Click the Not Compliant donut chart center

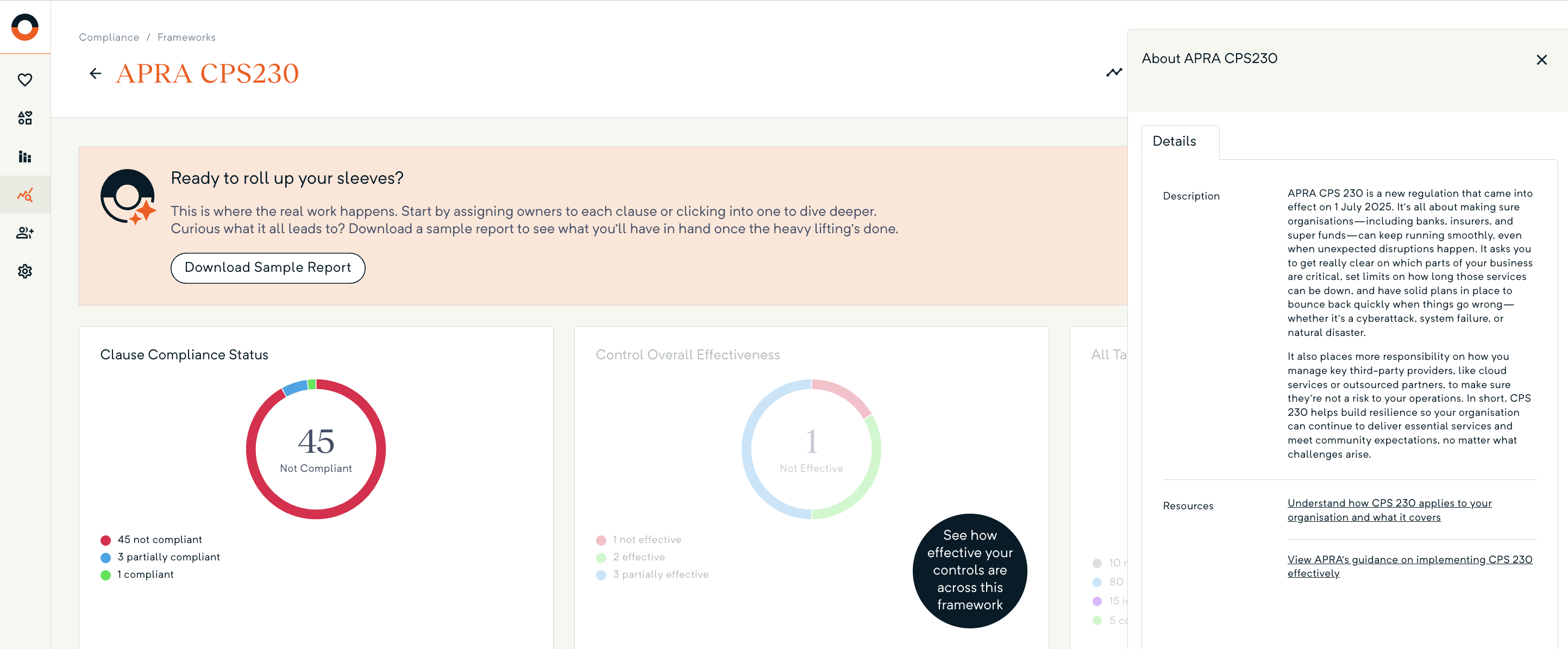(x=316, y=450)
